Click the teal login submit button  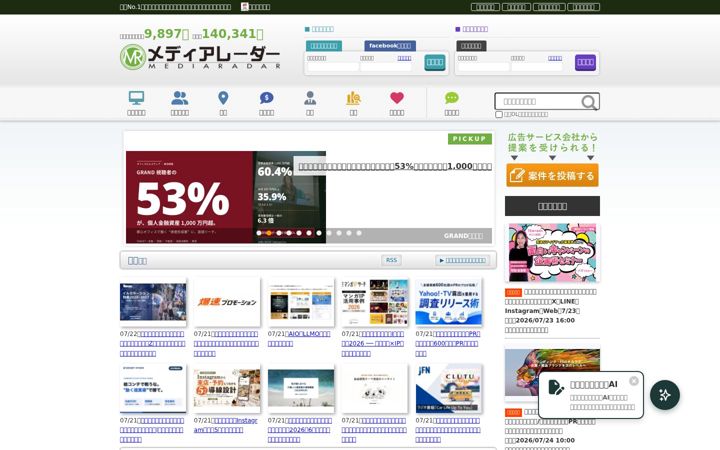click(434, 62)
